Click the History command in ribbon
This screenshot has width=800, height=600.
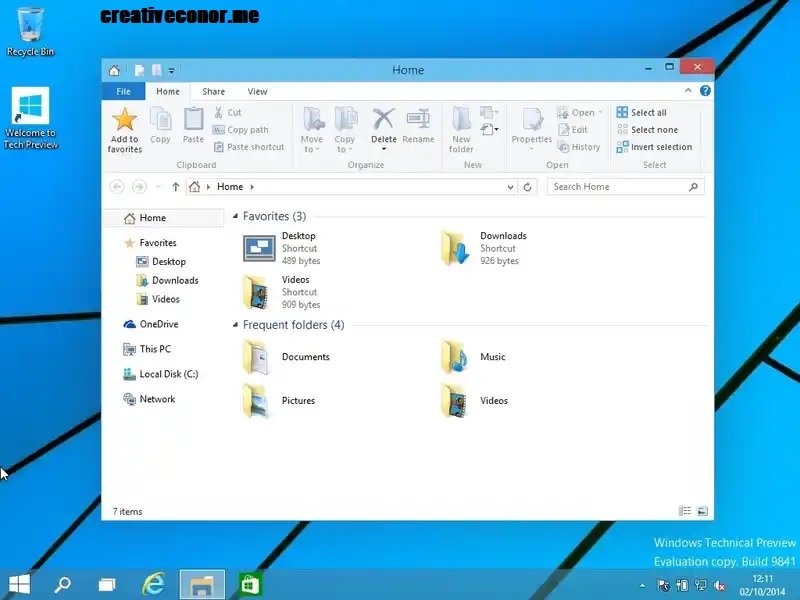(x=579, y=147)
